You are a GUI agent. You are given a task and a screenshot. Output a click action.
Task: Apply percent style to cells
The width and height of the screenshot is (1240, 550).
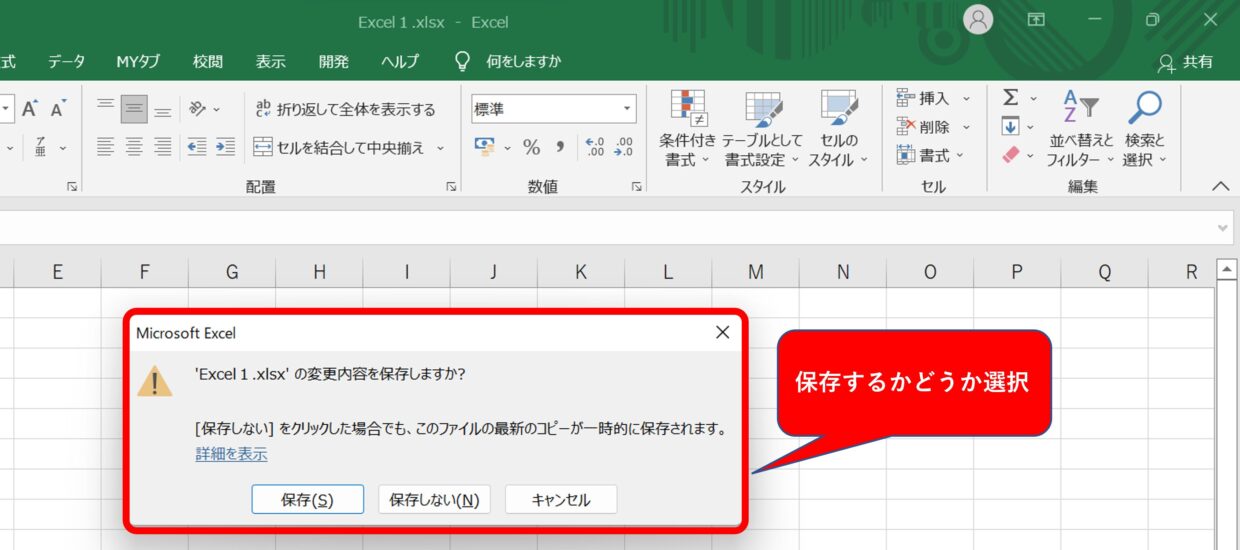[531, 147]
